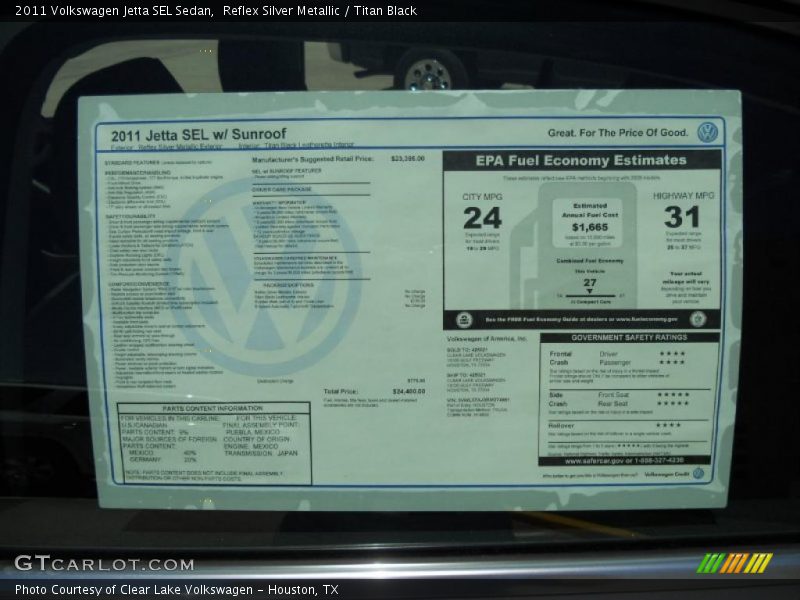Click the VW roundel beside the Volkswagen slogan
Screen dimensions: 800x600
708,132
